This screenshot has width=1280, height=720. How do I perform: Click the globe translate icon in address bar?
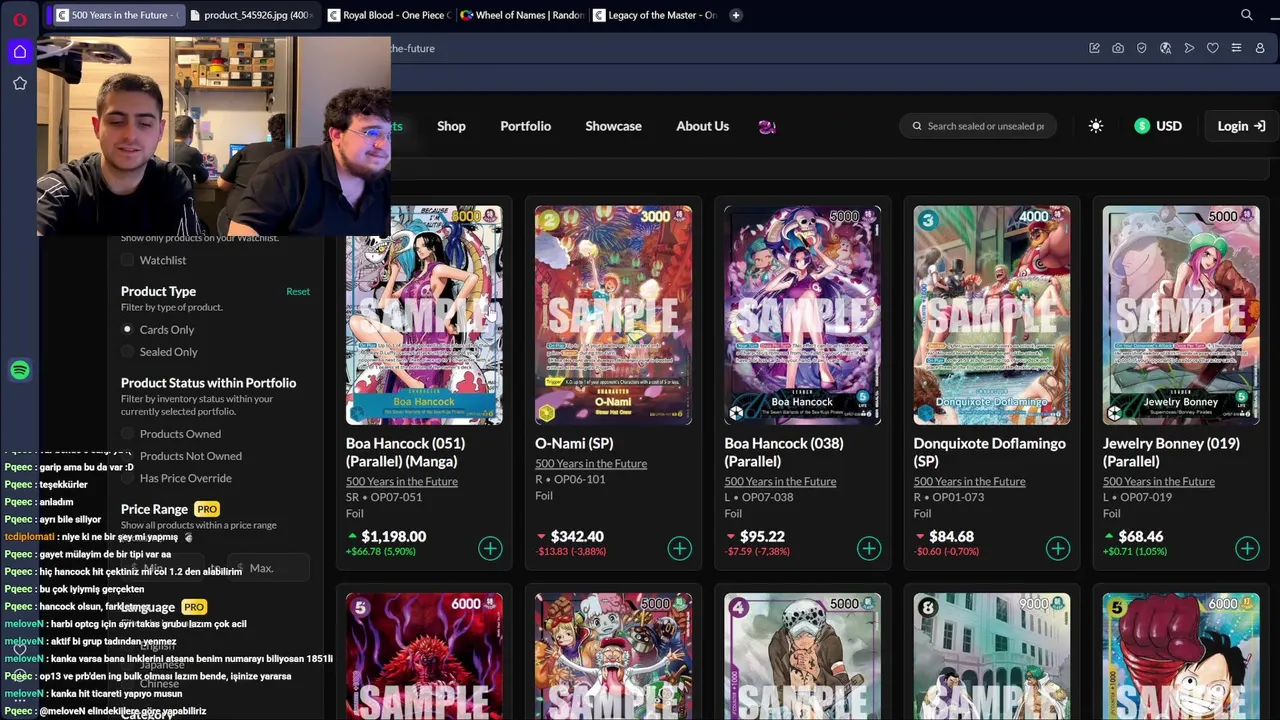click(x=1166, y=48)
